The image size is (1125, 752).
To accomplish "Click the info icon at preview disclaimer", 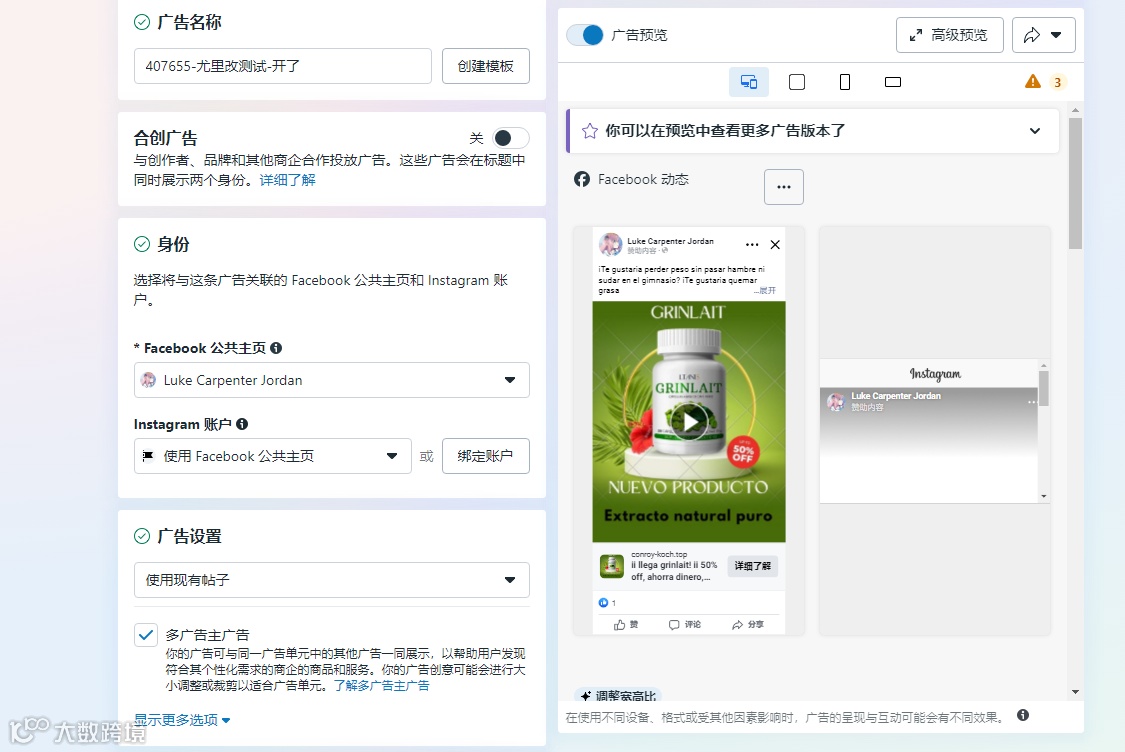I will point(1023,715).
